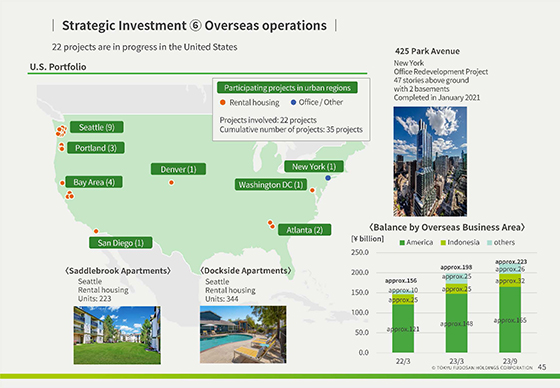Click the 'approx.121' bar value

pos(403,329)
